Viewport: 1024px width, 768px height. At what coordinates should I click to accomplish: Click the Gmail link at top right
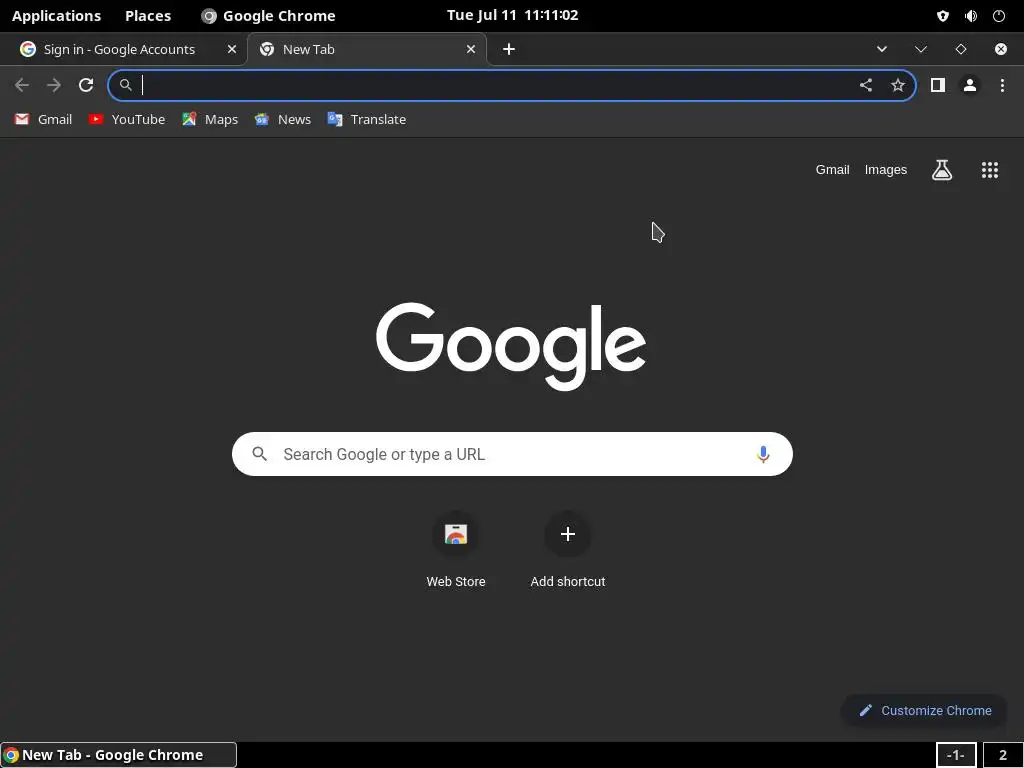tap(832, 170)
